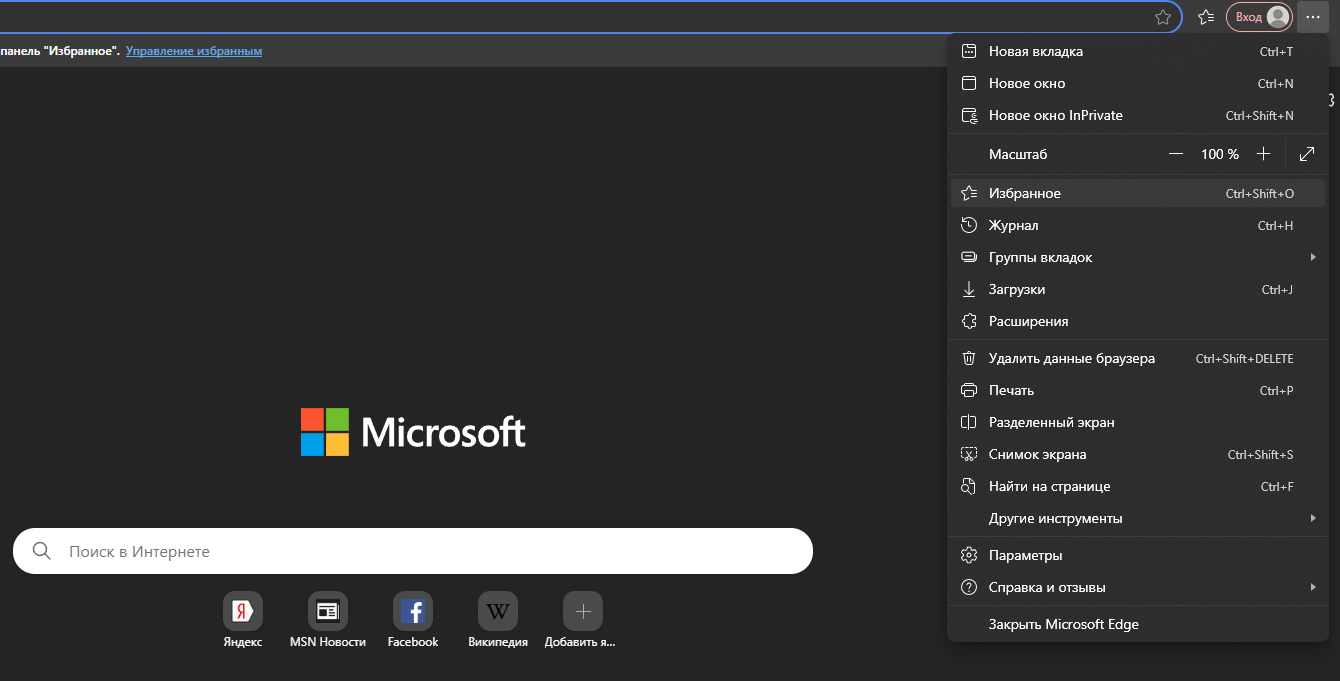Click the Вход sign-in button
This screenshot has width=1340, height=681.
pyautogui.click(x=1259, y=17)
